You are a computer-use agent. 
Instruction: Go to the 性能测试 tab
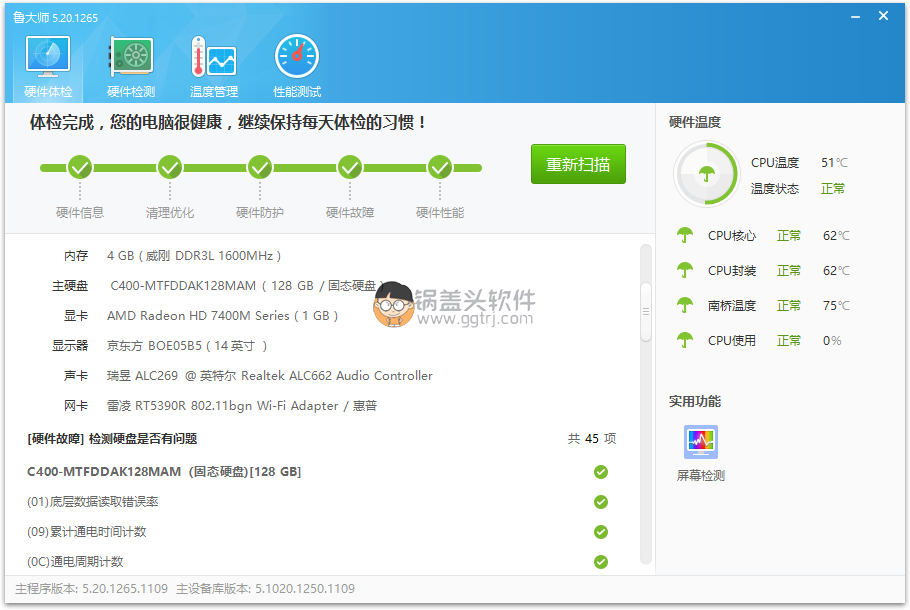297,67
